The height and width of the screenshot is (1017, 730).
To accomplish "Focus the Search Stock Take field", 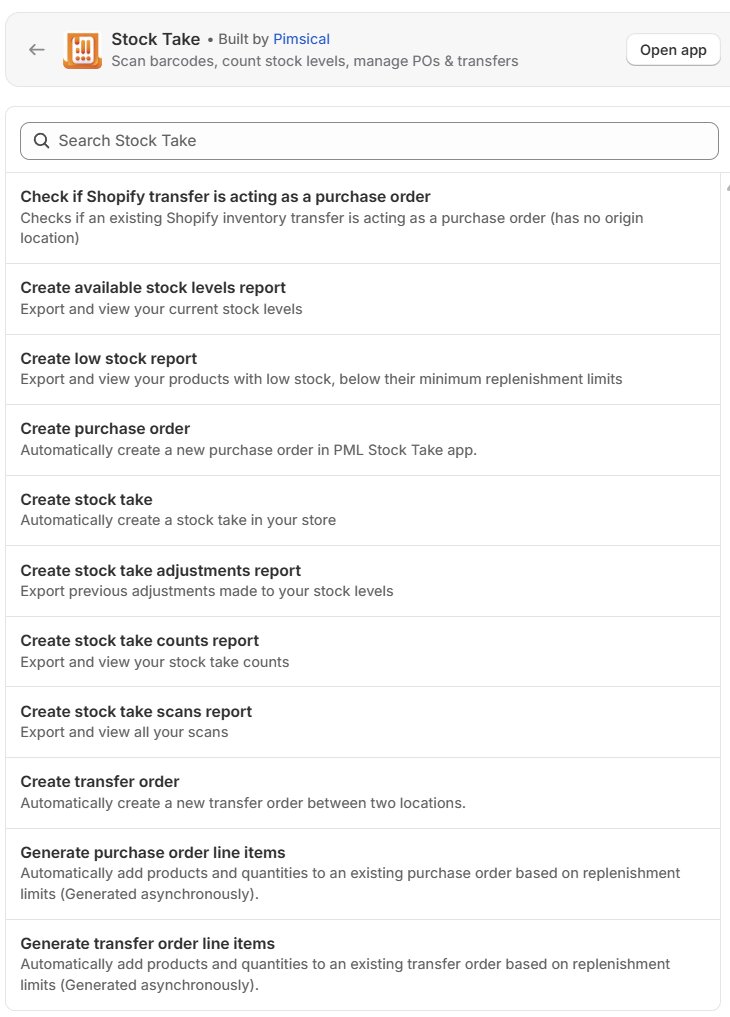I will (x=369, y=141).
